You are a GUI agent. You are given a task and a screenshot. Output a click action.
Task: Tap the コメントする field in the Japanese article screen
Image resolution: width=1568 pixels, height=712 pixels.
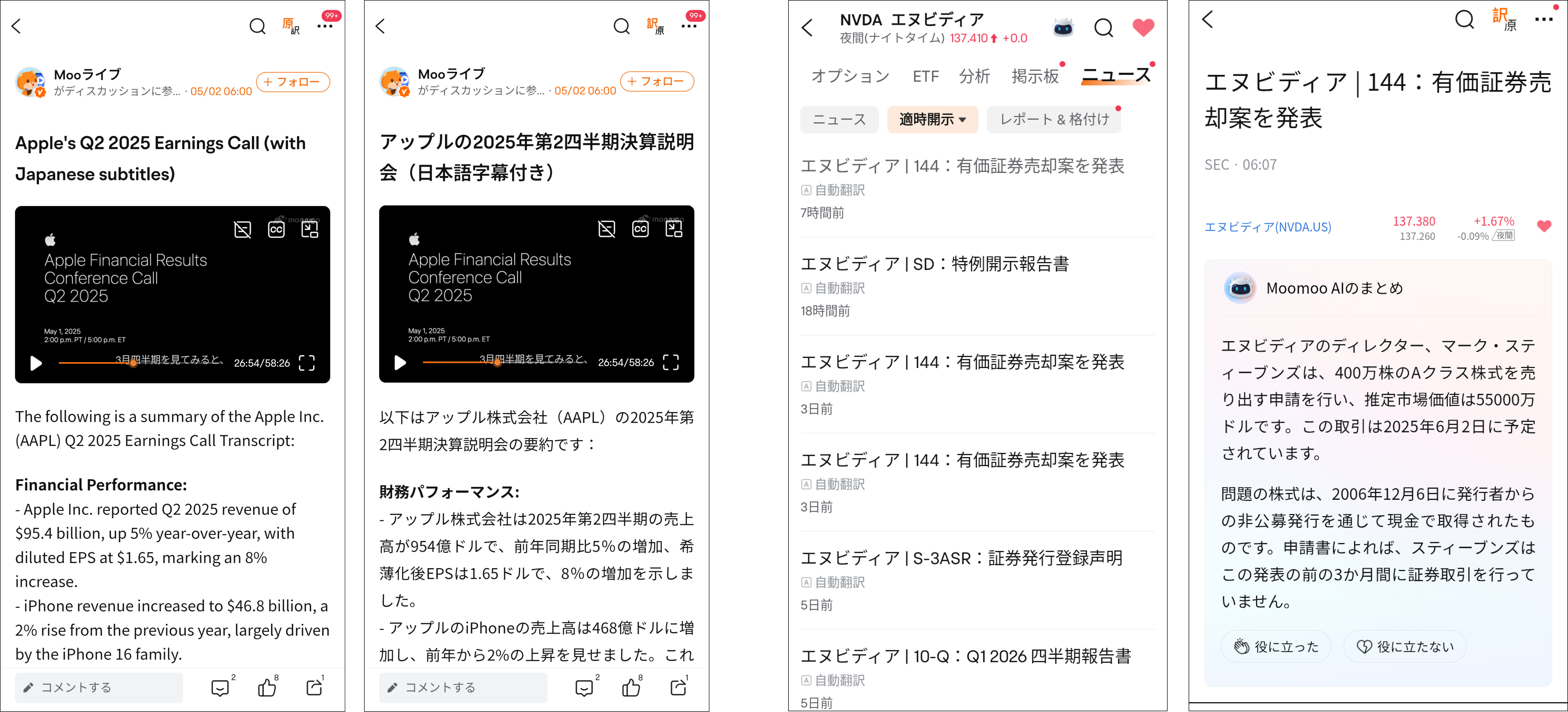coord(463,688)
